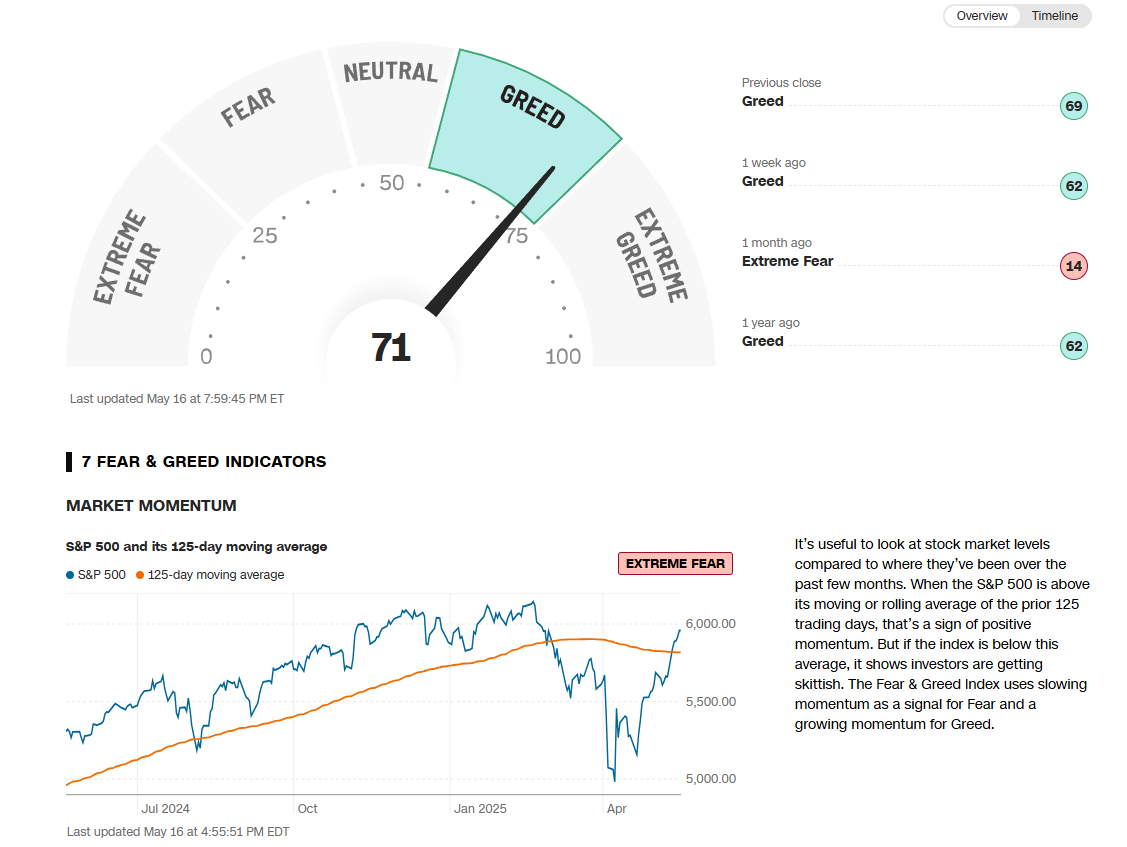Click the 1 week ago score badge

click(1073, 186)
